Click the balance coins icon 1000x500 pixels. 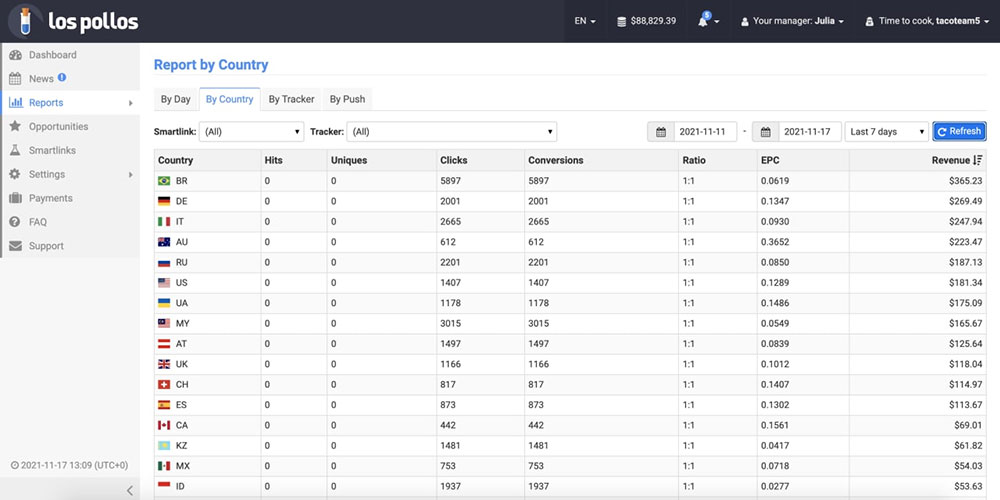coord(622,21)
